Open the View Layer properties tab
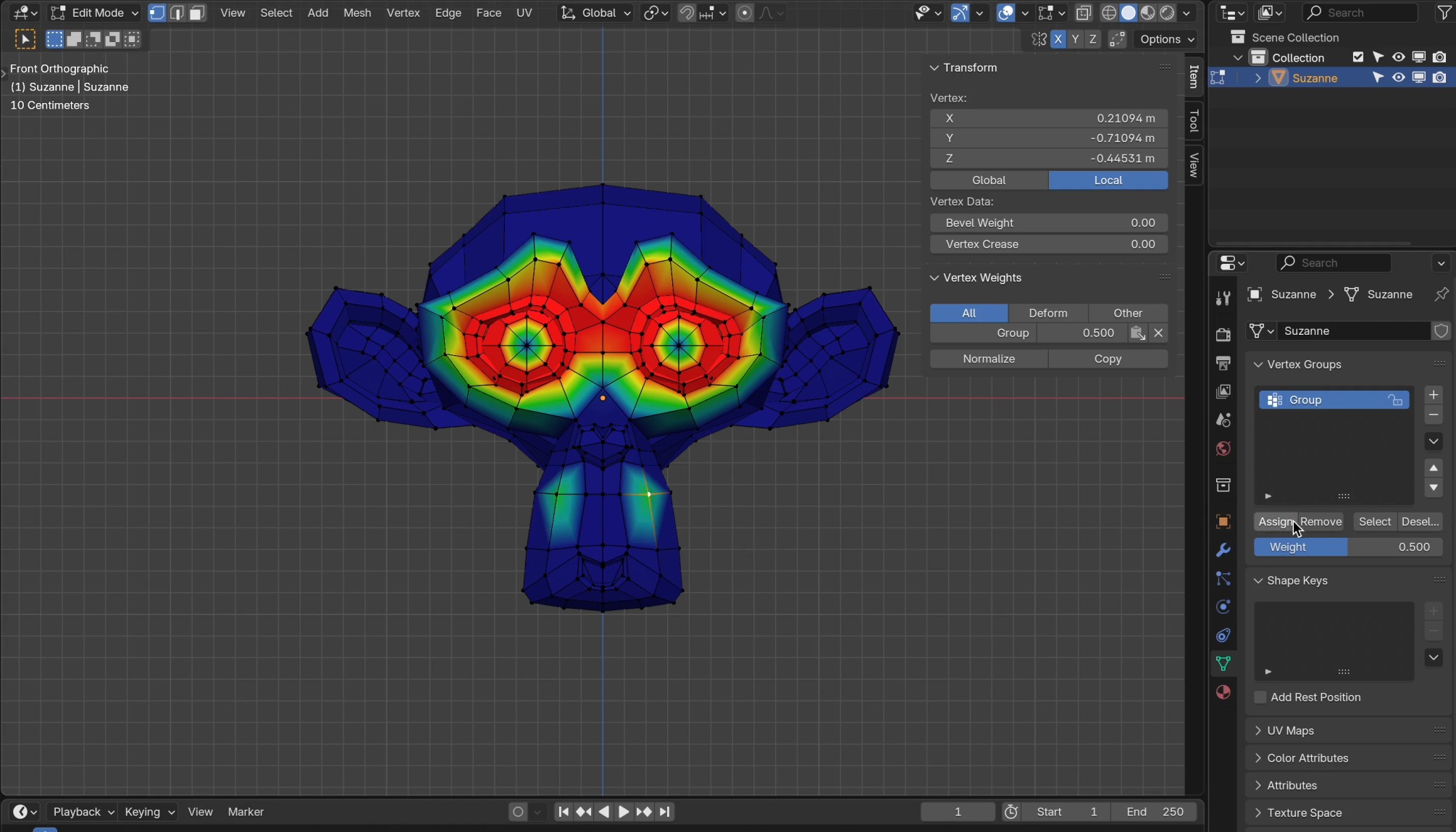Image resolution: width=1456 pixels, height=832 pixels. pos(1223,391)
